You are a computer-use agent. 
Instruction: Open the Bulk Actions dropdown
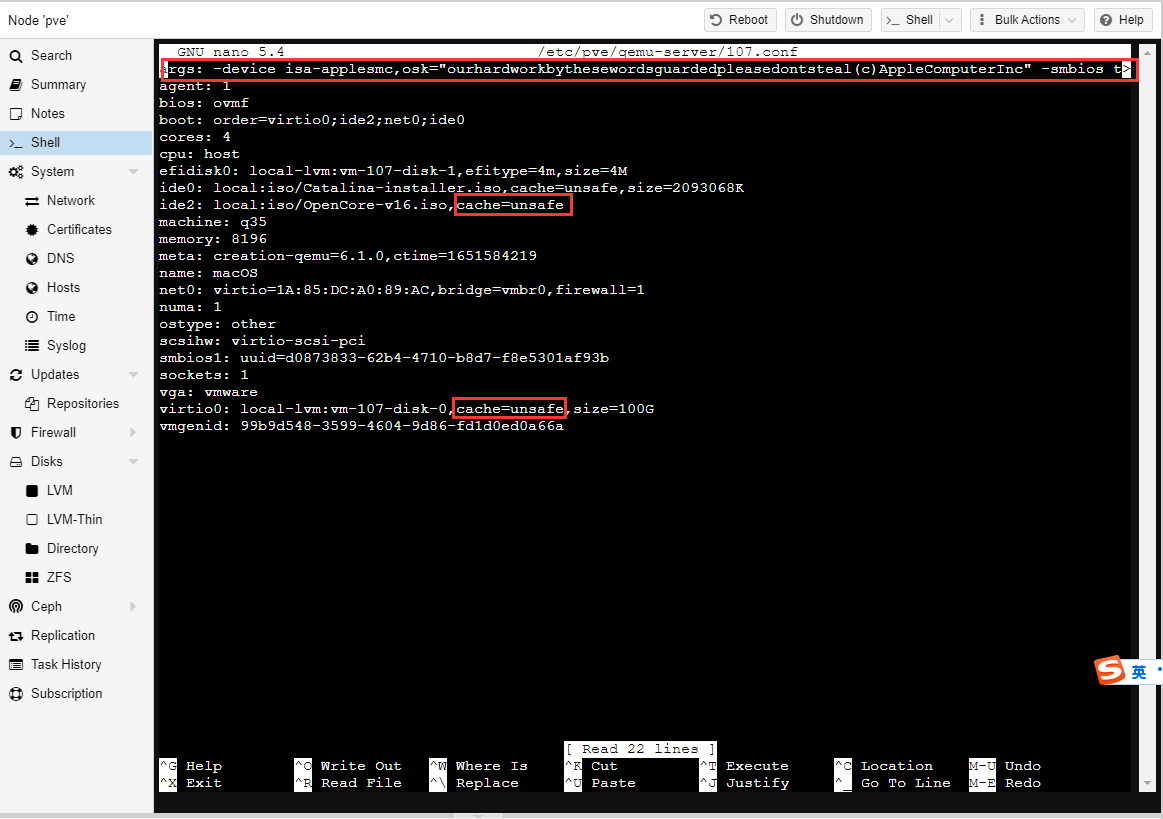(x=1027, y=20)
